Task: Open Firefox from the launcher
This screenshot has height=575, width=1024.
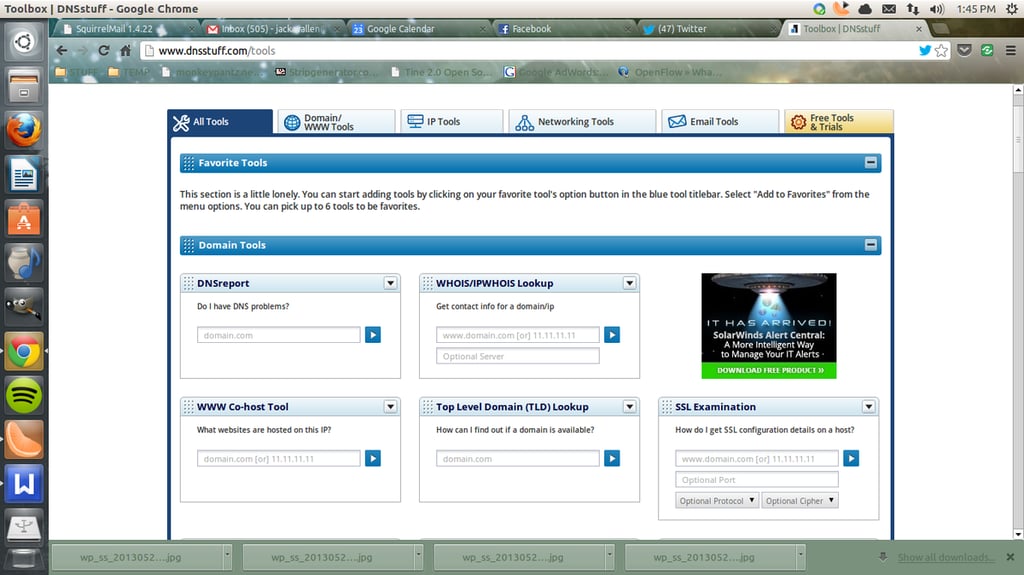Action: [24, 130]
